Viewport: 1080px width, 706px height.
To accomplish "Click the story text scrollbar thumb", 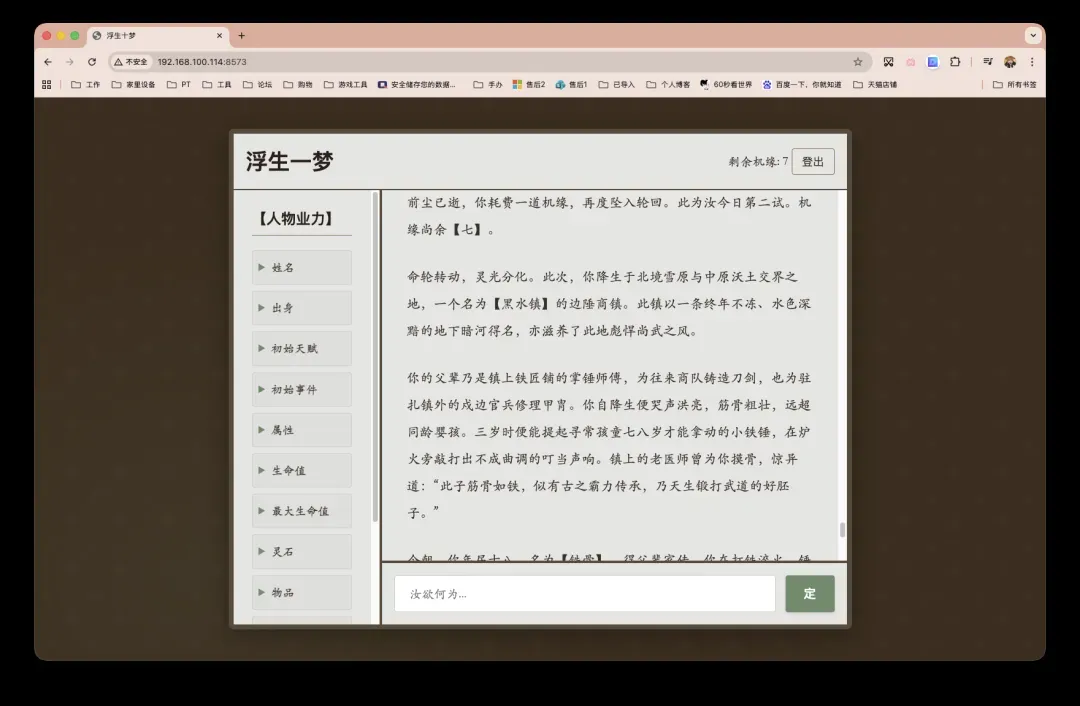I will coord(842,529).
